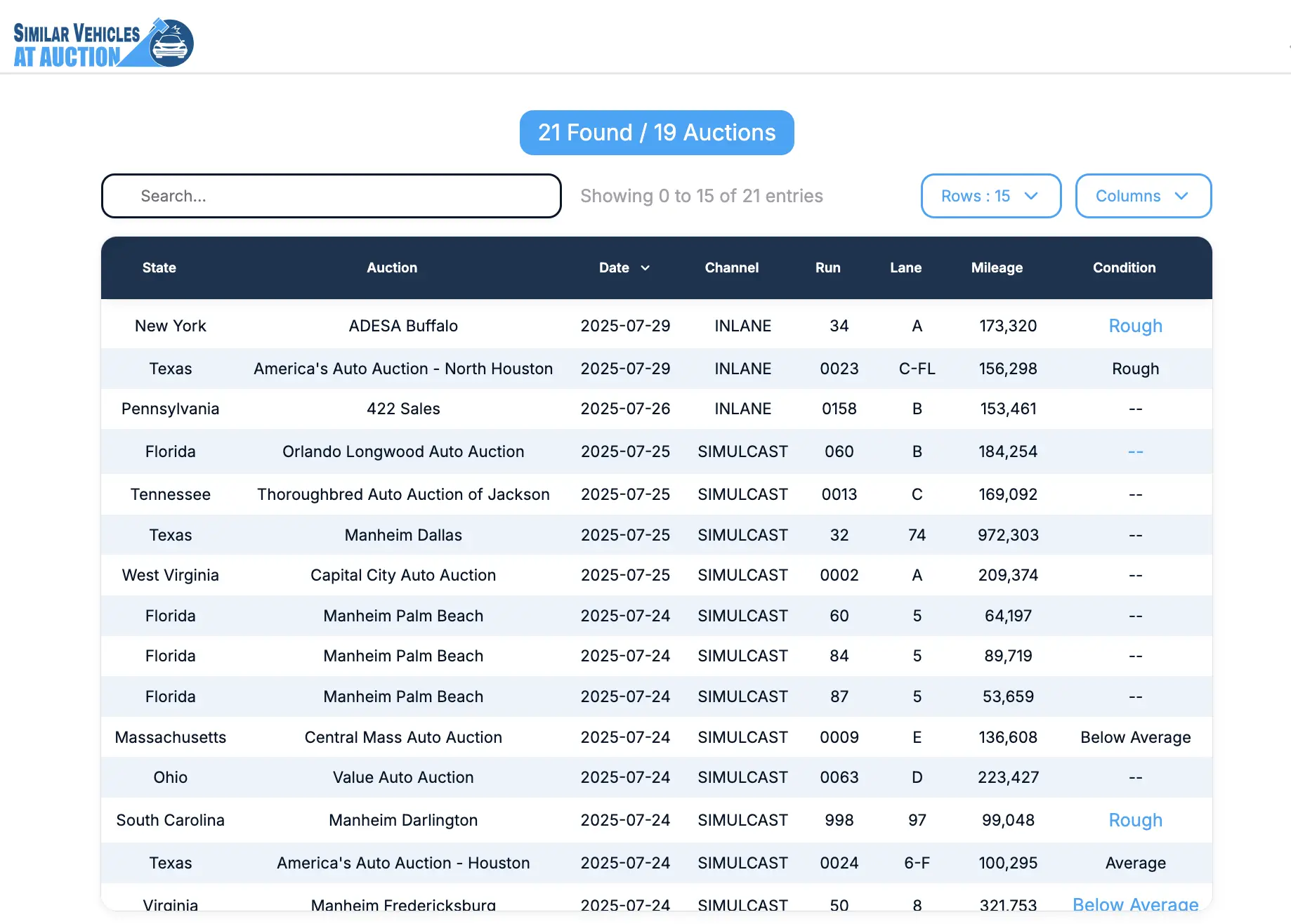
Task: Open the blue dashes link for Orlando Longwood
Action: click(x=1135, y=451)
